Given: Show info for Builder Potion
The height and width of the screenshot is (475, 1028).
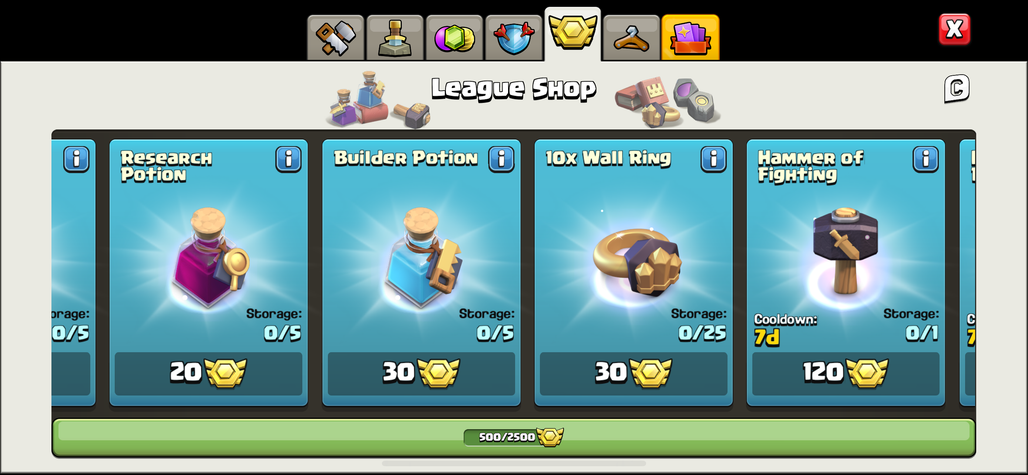Looking at the screenshot, I should click(501, 159).
